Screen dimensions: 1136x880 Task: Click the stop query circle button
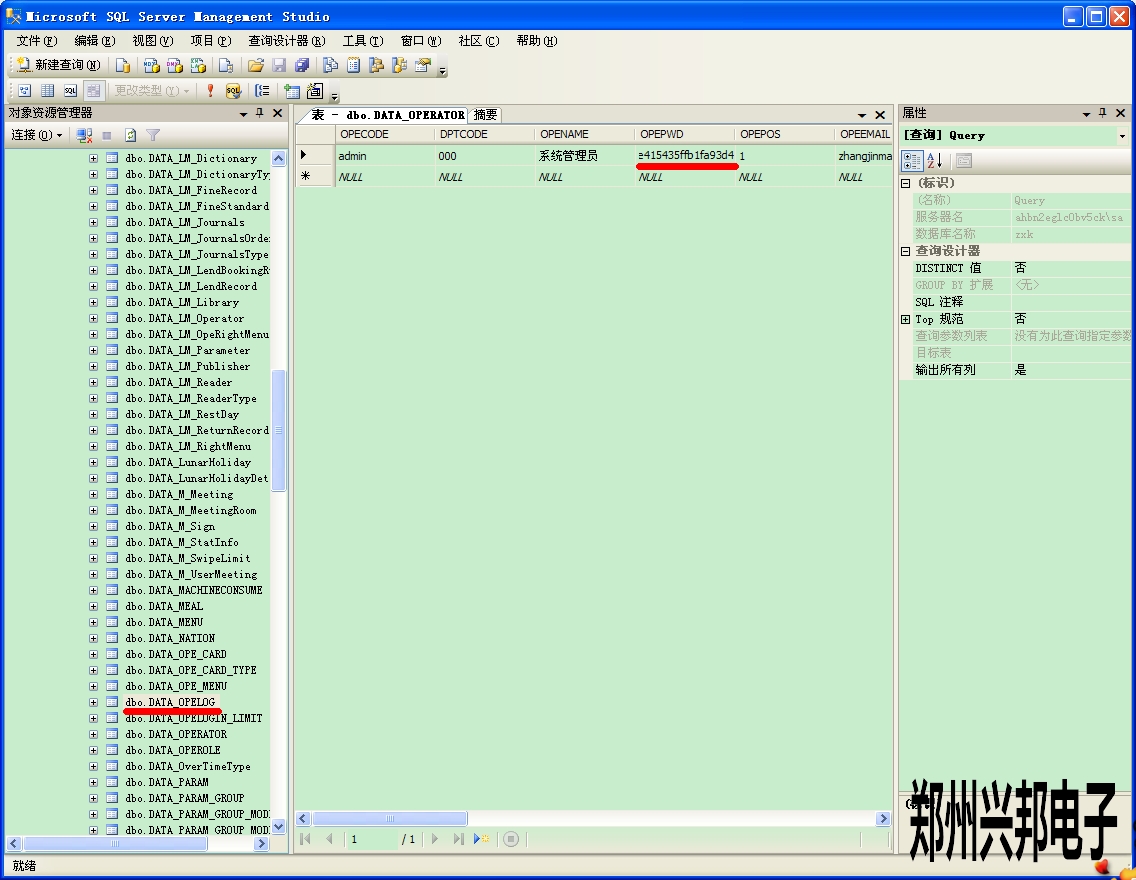pos(511,839)
